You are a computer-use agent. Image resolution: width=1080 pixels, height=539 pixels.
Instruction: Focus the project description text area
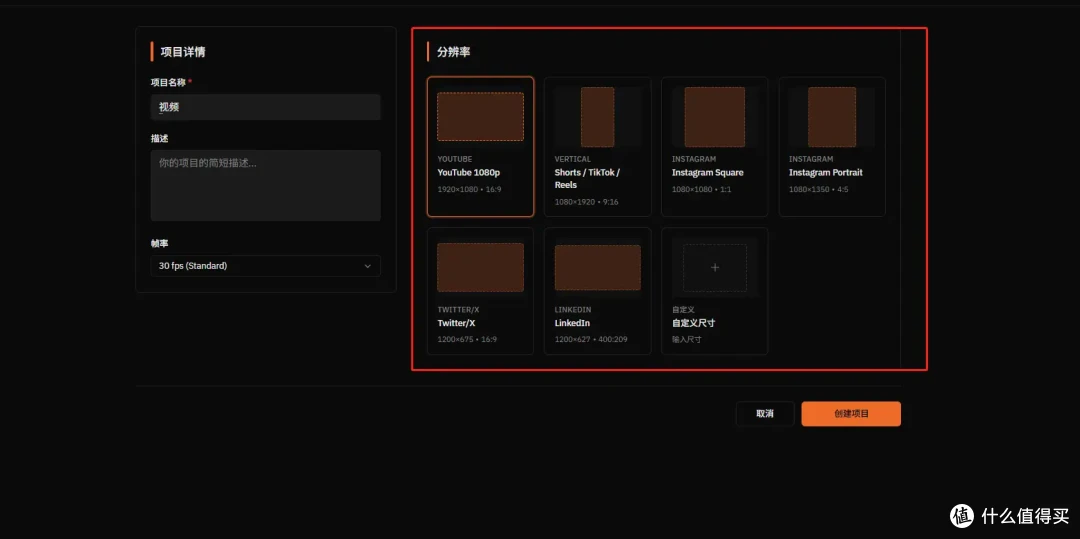click(265, 186)
